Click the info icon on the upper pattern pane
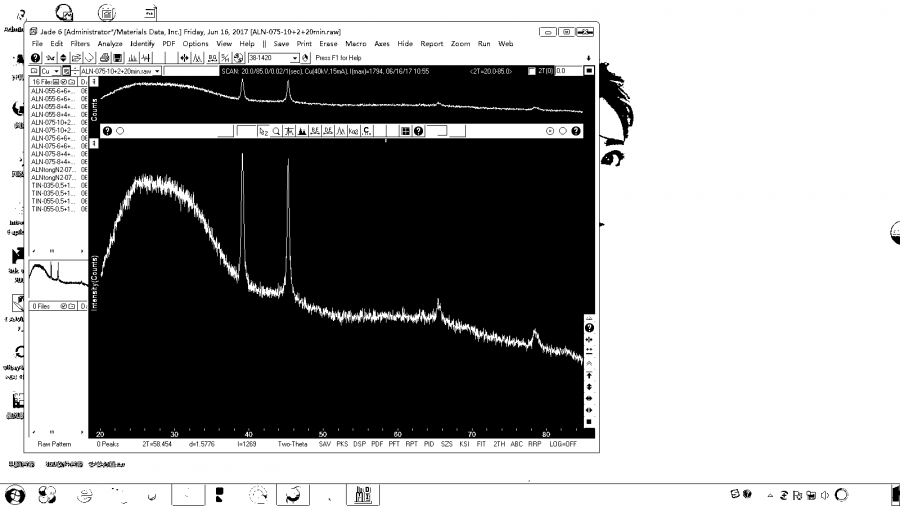900x506 pixels. click(x=94, y=82)
